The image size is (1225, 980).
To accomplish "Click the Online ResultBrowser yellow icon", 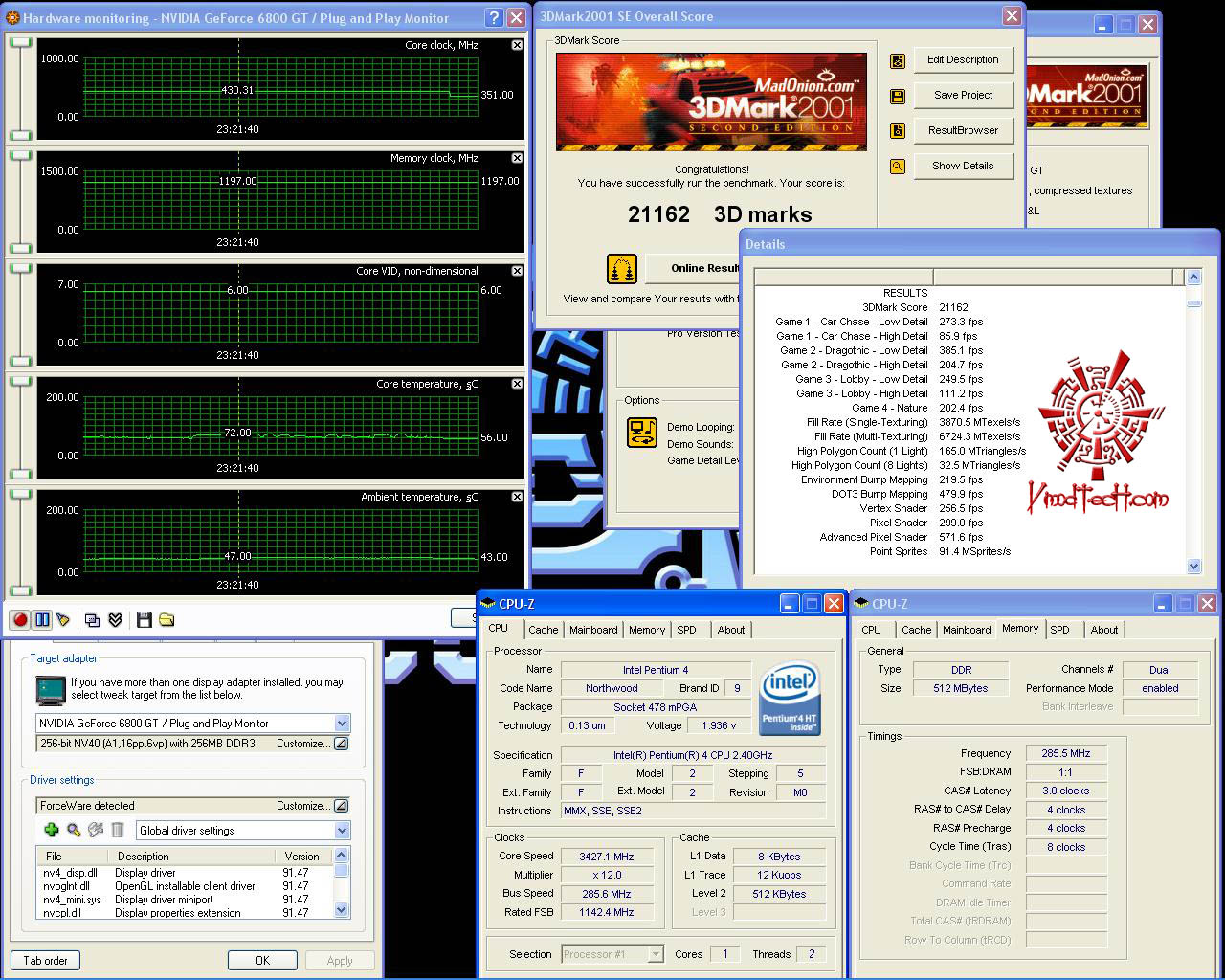I will [622, 268].
